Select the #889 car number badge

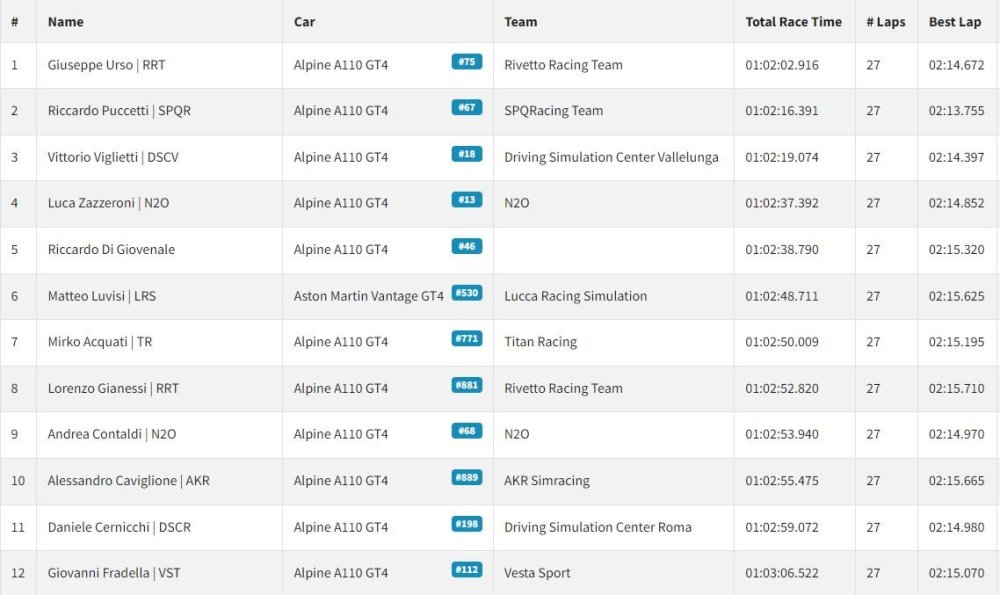[x=466, y=478]
